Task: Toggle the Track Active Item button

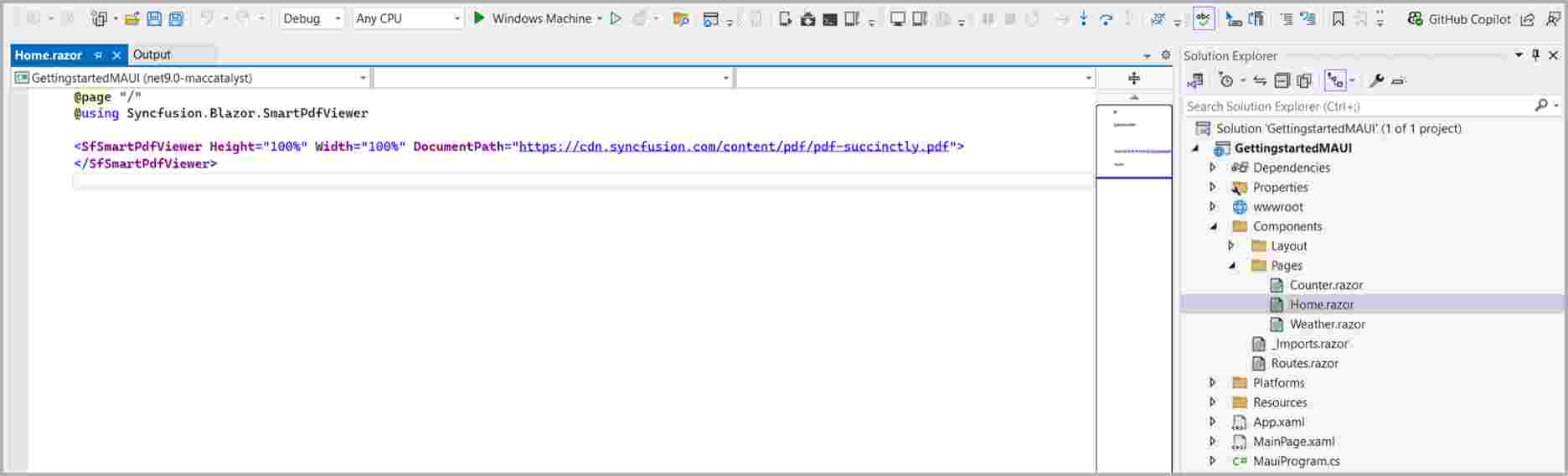Action: coord(1335,80)
